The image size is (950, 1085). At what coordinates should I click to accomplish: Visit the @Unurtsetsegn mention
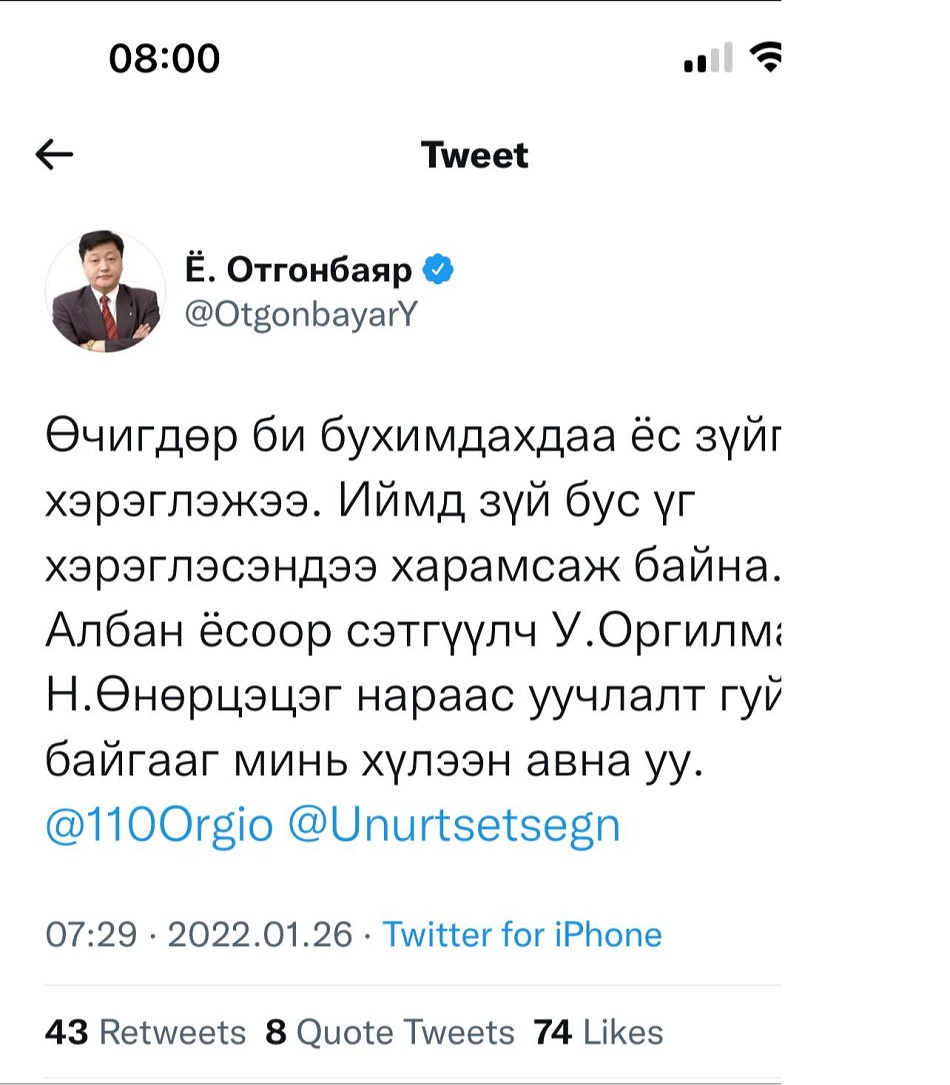454,825
